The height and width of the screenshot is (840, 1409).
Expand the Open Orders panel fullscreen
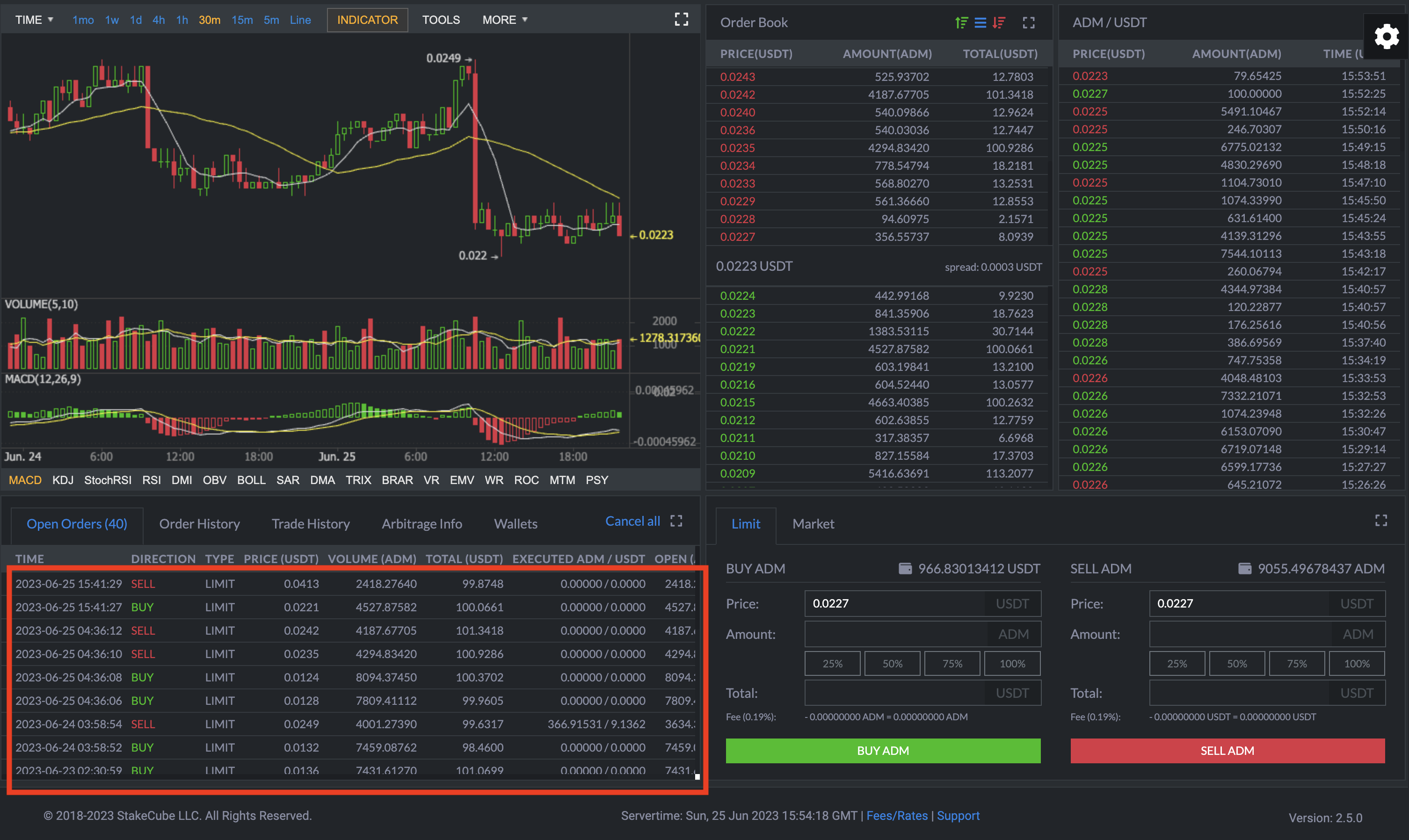(676, 521)
